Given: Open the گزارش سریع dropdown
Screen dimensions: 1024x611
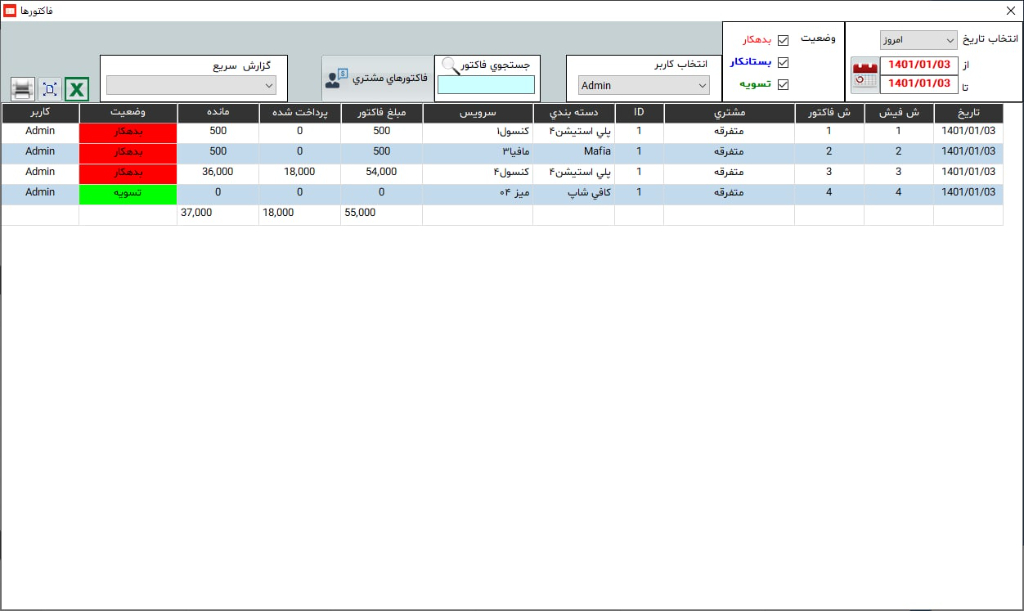Looking at the screenshot, I should (190, 86).
